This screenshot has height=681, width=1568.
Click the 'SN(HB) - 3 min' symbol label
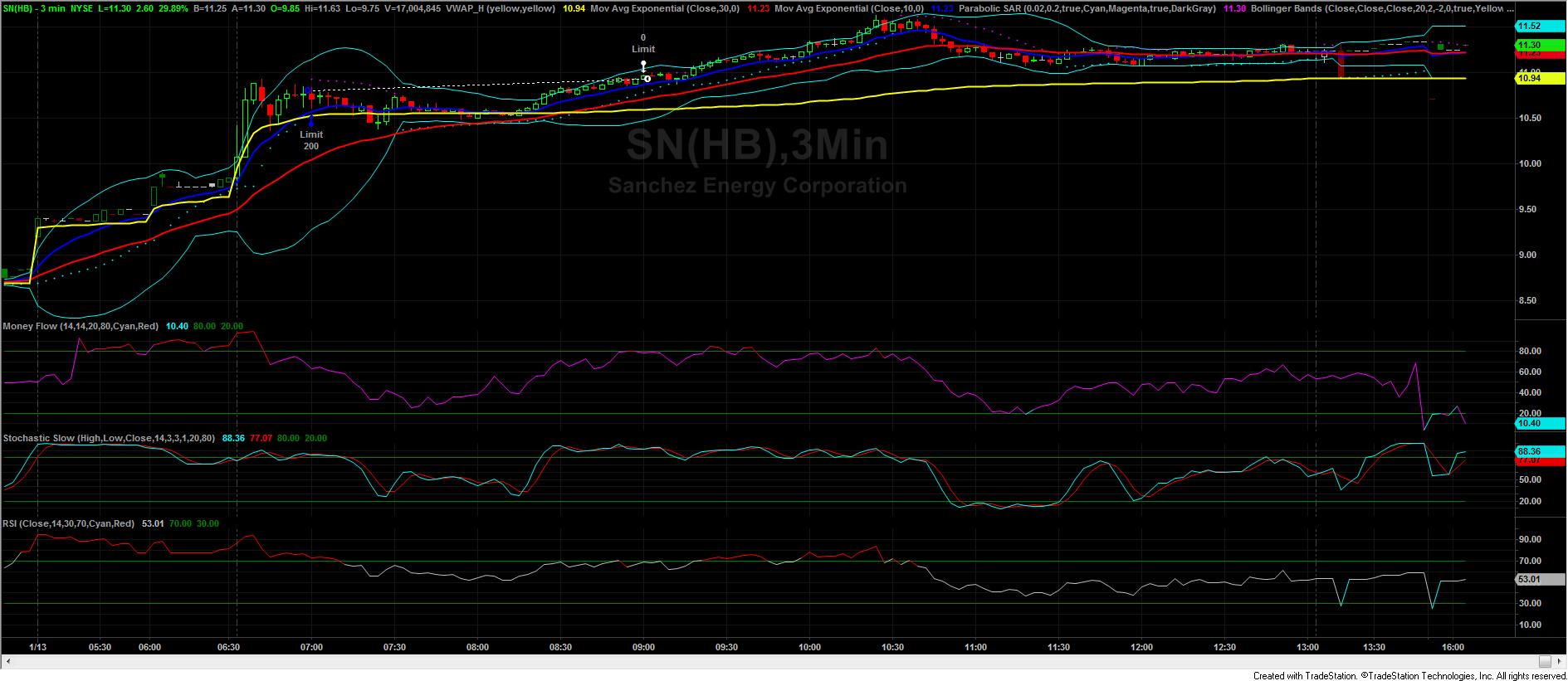(x=36, y=8)
